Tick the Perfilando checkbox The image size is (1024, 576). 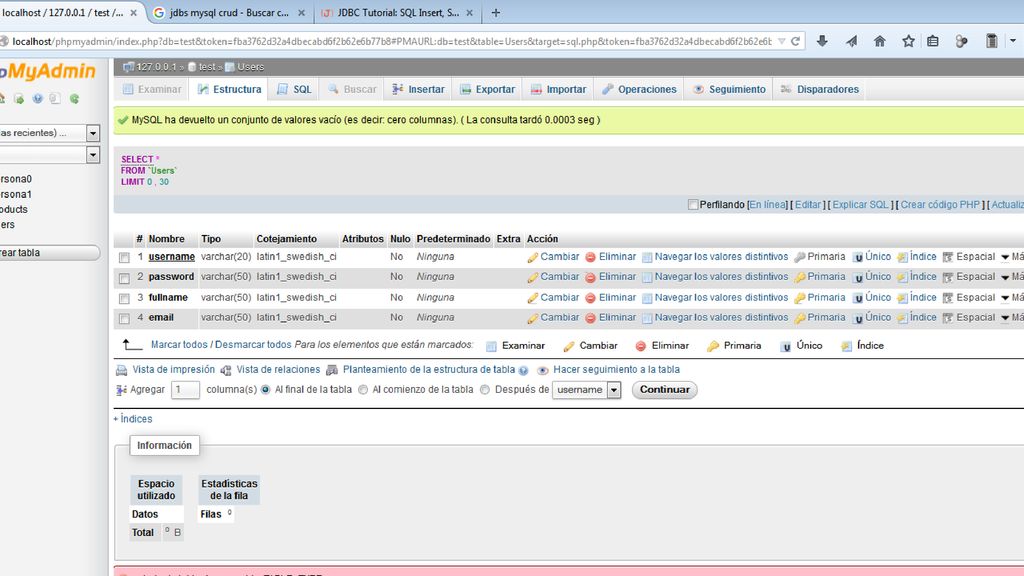click(693, 204)
